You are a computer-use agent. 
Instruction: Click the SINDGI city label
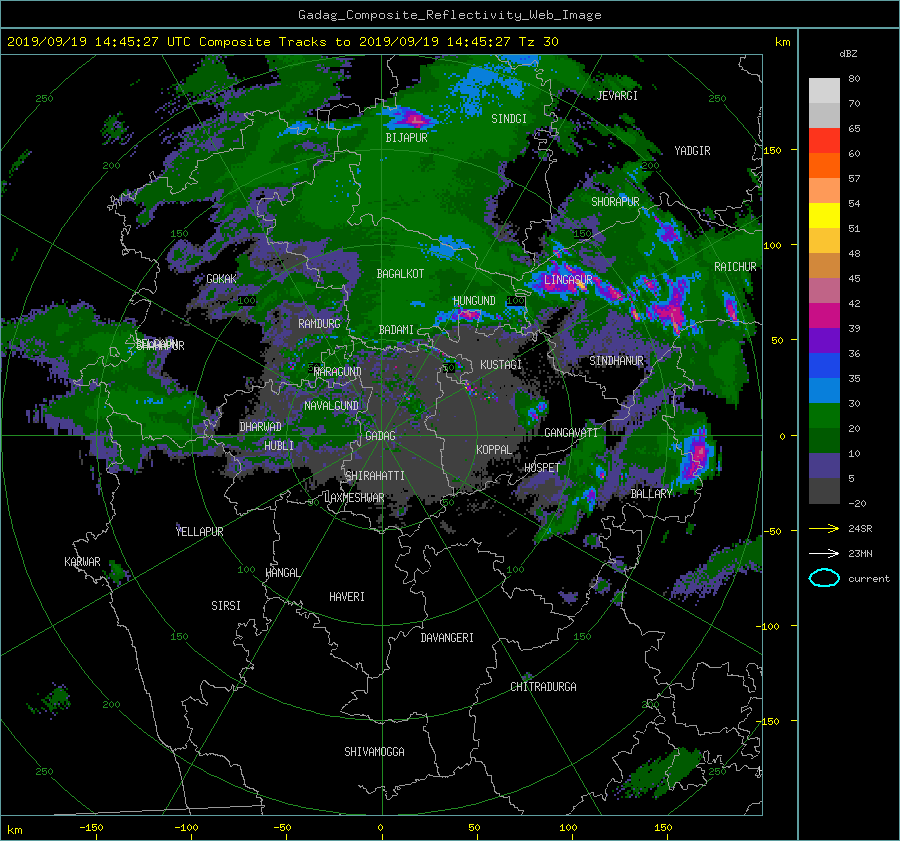pyautogui.click(x=509, y=119)
